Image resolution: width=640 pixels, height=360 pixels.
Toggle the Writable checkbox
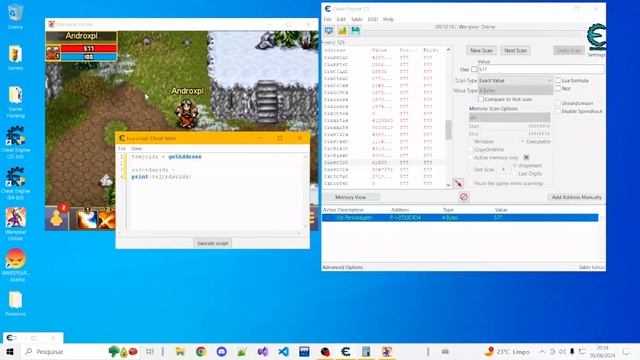click(x=470, y=141)
